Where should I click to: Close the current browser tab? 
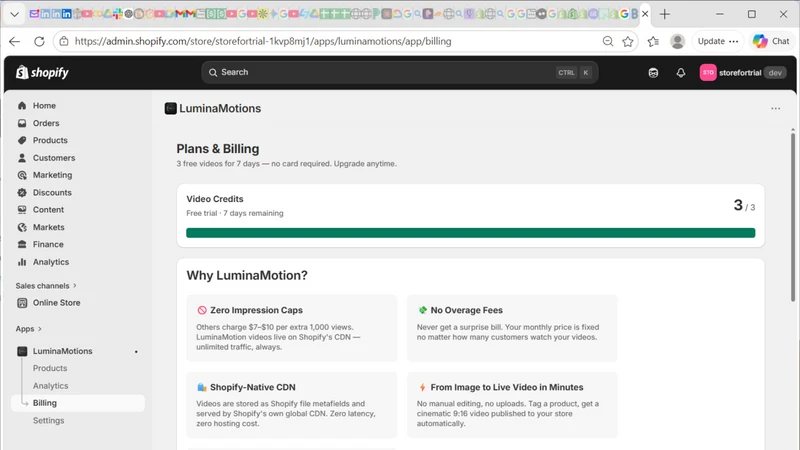point(645,14)
